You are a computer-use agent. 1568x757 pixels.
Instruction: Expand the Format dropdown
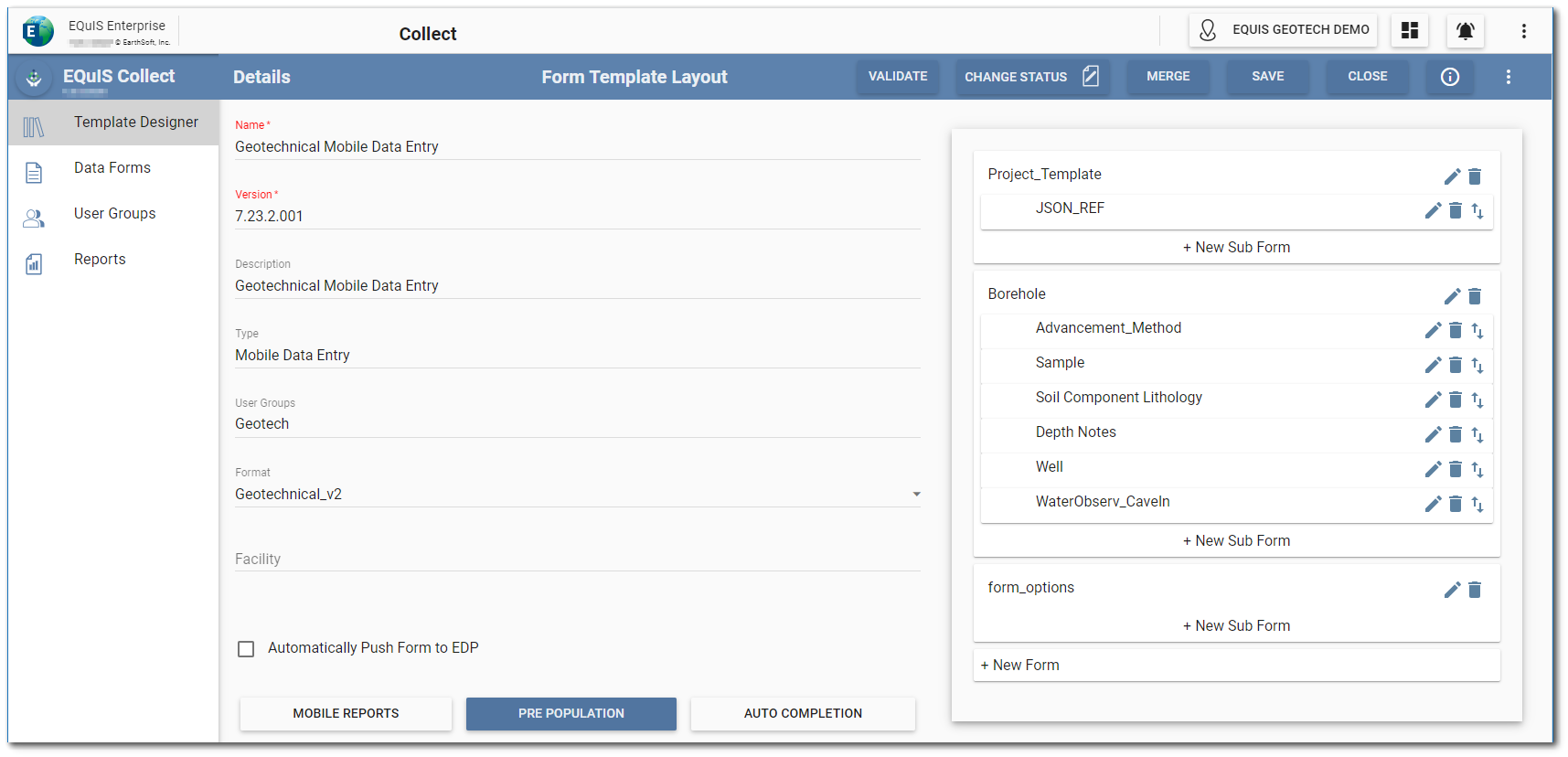[916, 495]
